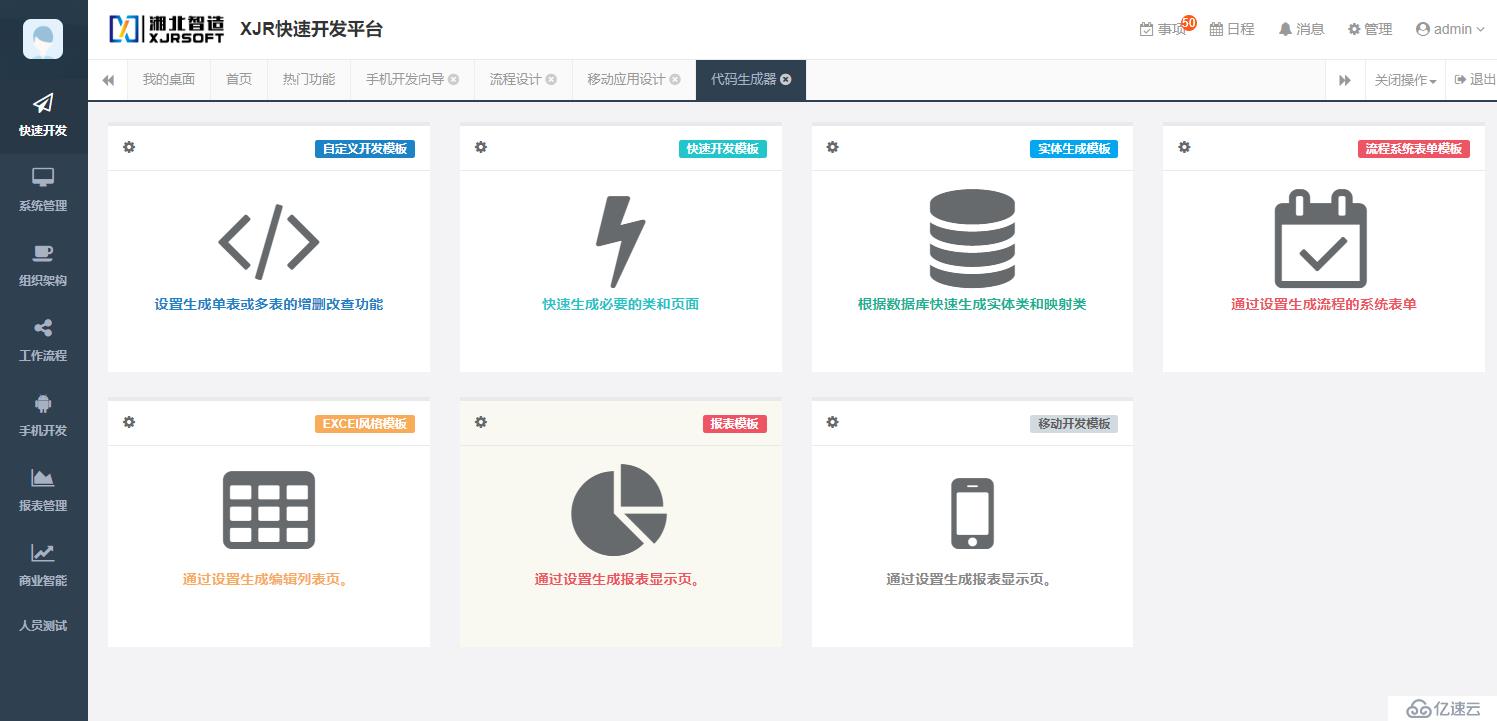This screenshot has width=1497, height=721.
Task: Open the 人员测试 sidebar entry
Action: point(43,626)
